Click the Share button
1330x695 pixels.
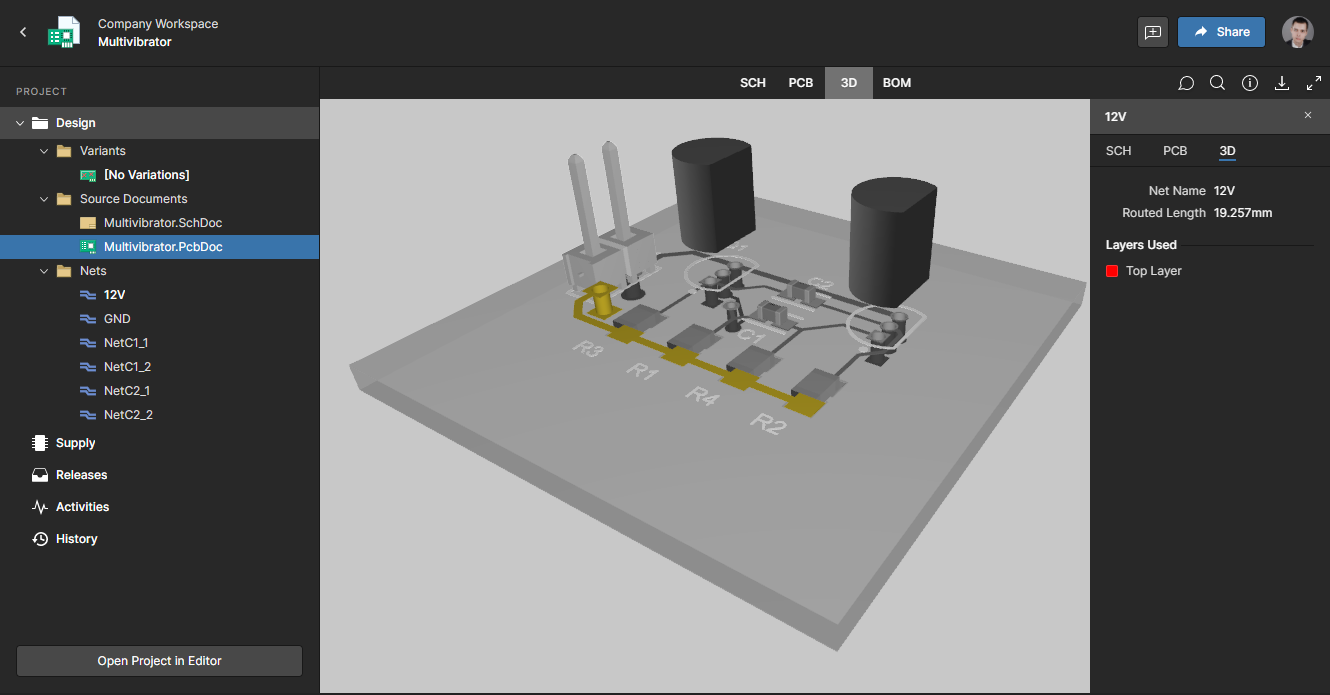[1220, 32]
